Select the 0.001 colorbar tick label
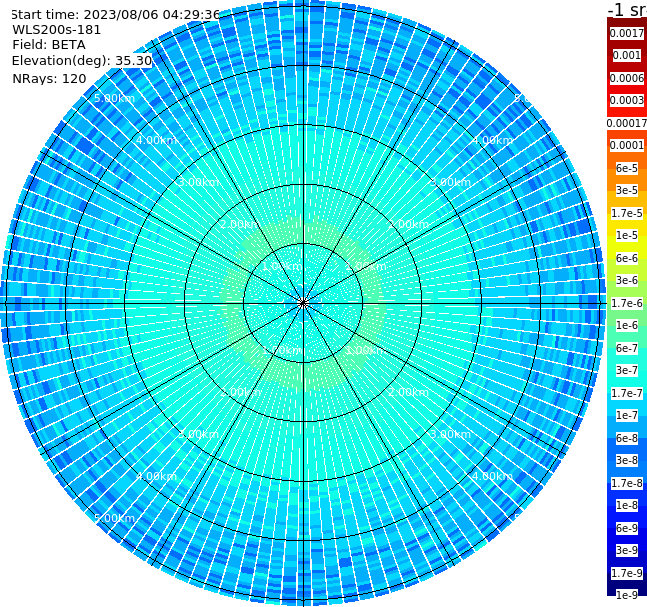 pyautogui.click(x=627, y=55)
